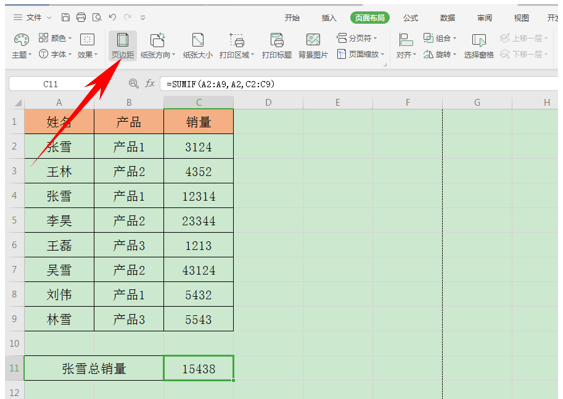Open the 分页符 page break dropdown
This screenshot has height=399, width=563.
(x=357, y=38)
